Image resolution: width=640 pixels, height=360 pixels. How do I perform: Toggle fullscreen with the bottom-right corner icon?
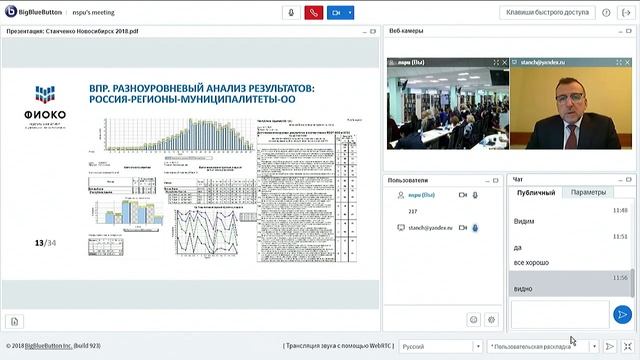click(x=628, y=347)
